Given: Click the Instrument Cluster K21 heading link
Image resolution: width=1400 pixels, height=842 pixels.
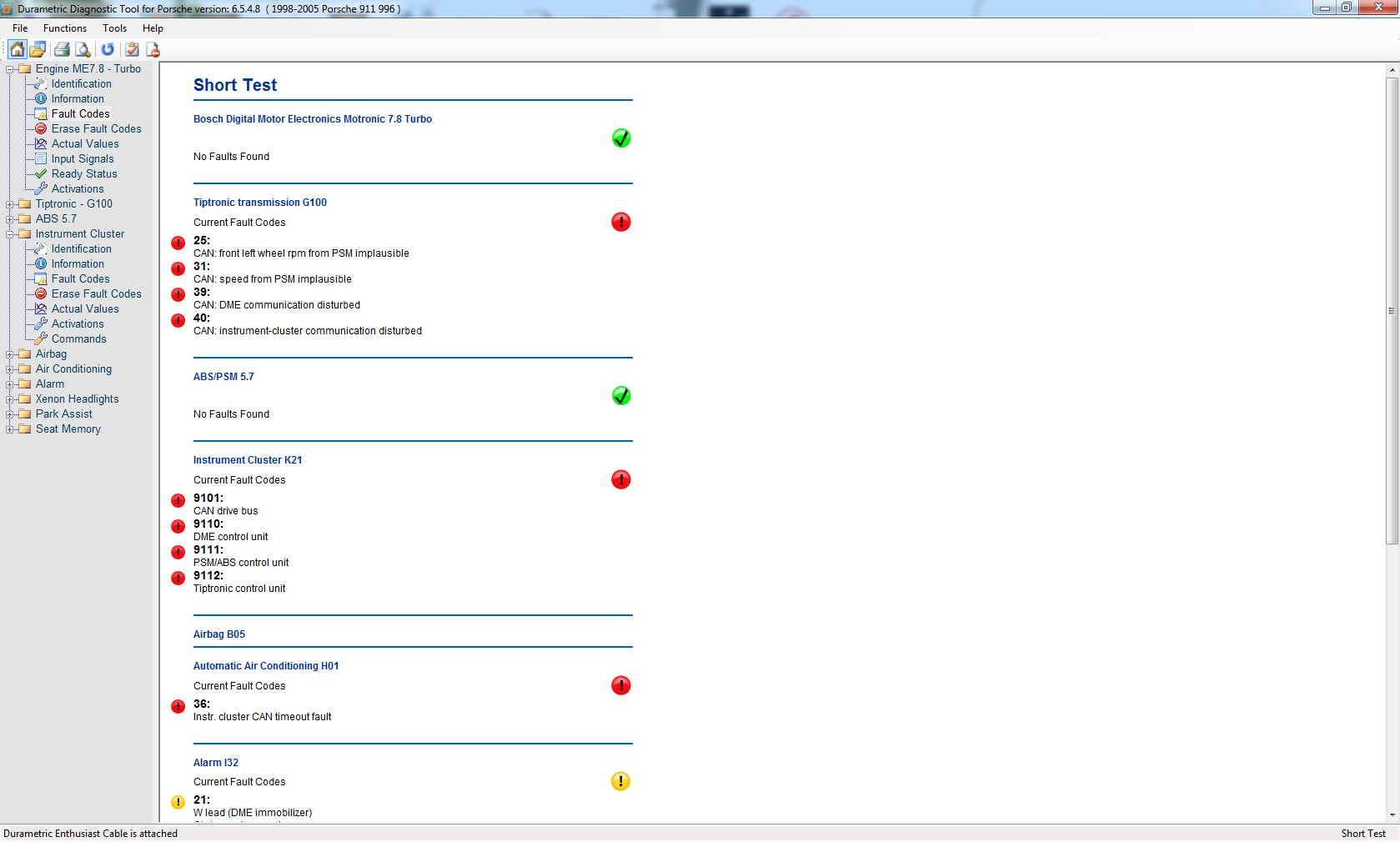Looking at the screenshot, I should (x=248, y=460).
